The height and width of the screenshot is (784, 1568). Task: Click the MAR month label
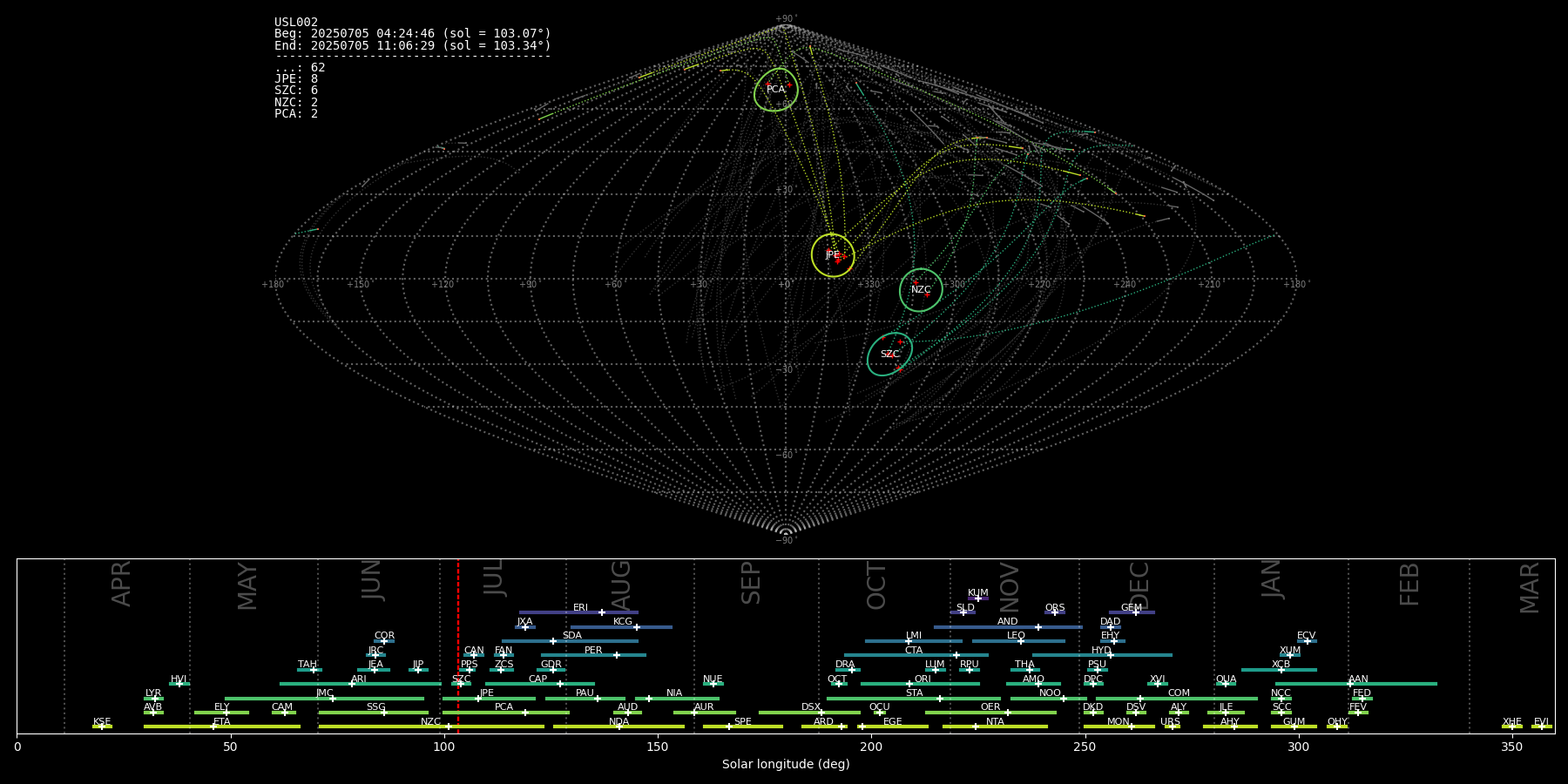1530,587
